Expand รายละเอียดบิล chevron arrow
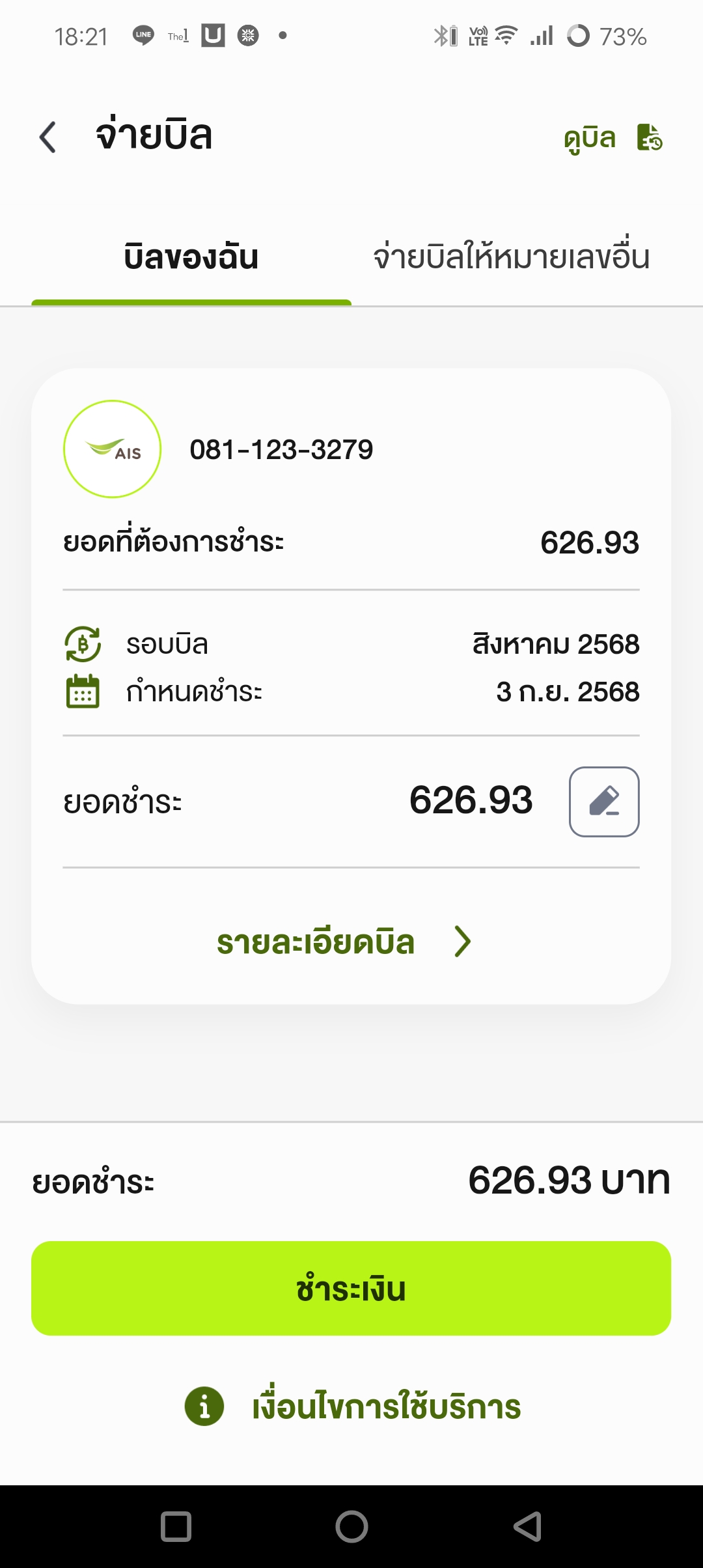 (462, 942)
